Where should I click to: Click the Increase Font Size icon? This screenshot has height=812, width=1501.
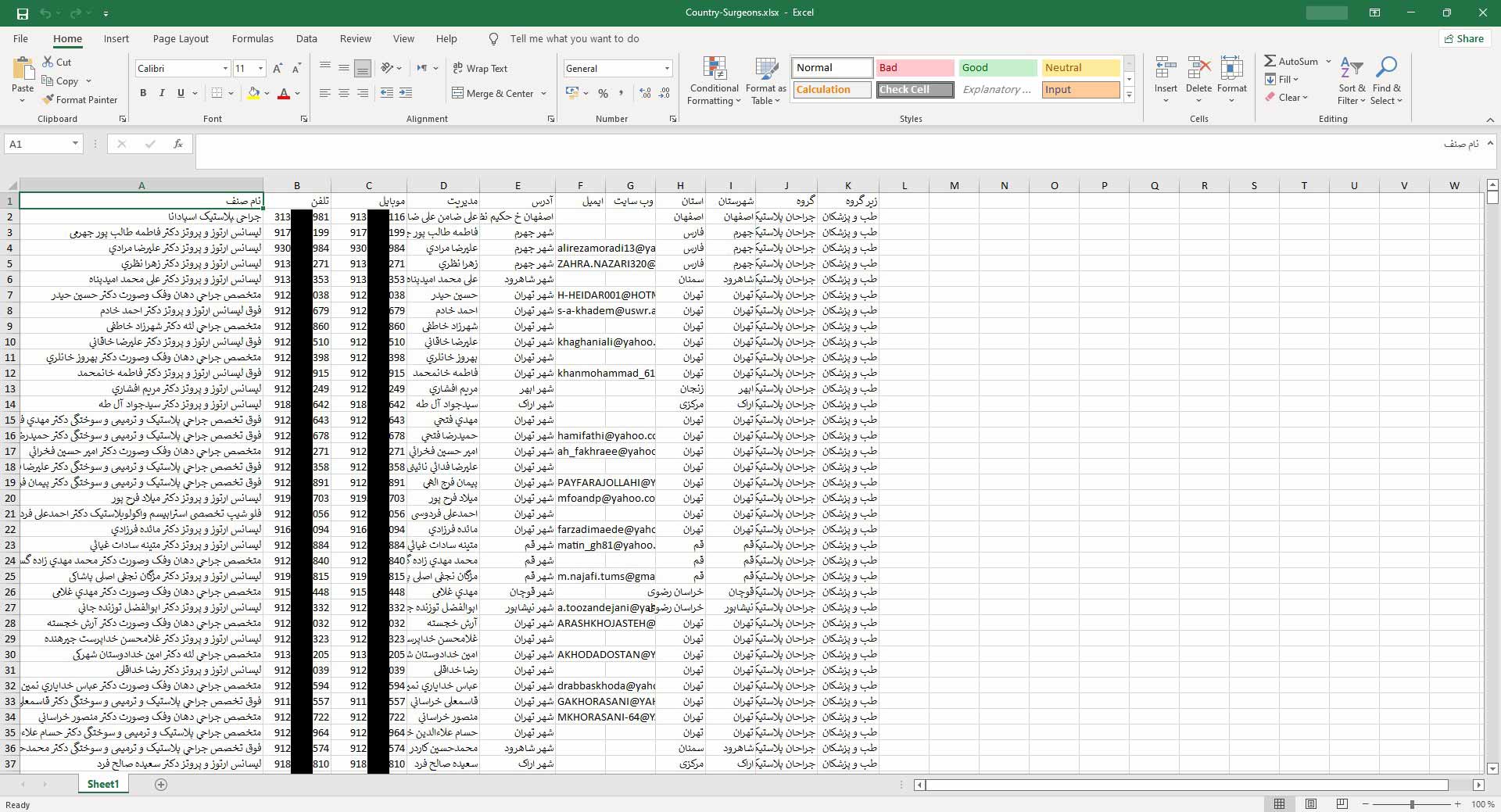(278, 69)
